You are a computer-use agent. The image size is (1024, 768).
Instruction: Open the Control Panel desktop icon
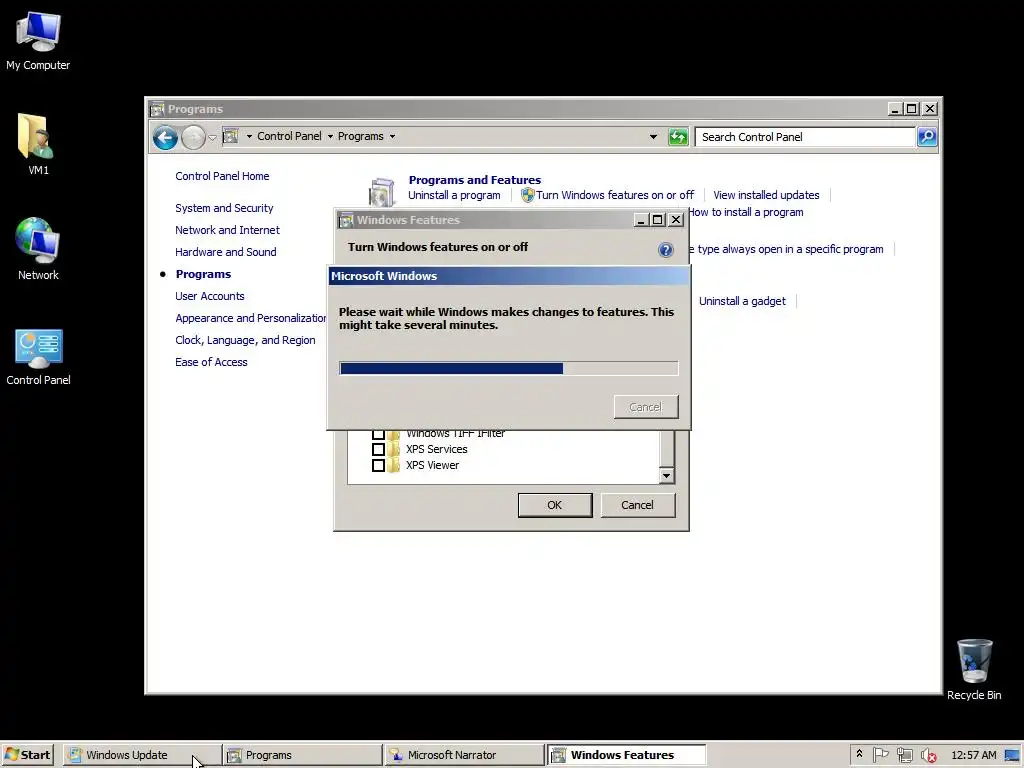(39, 347)
